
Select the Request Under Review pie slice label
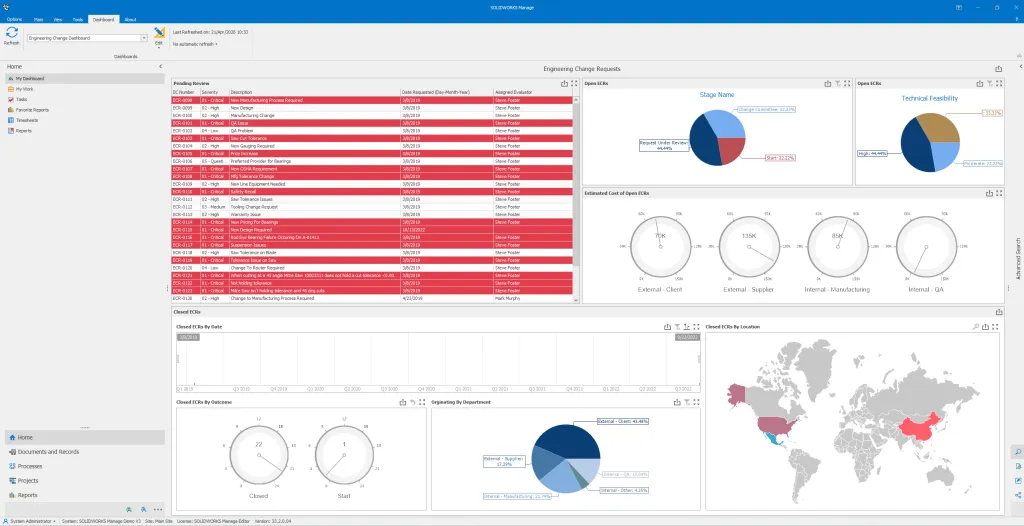click(x=664, y=145)
